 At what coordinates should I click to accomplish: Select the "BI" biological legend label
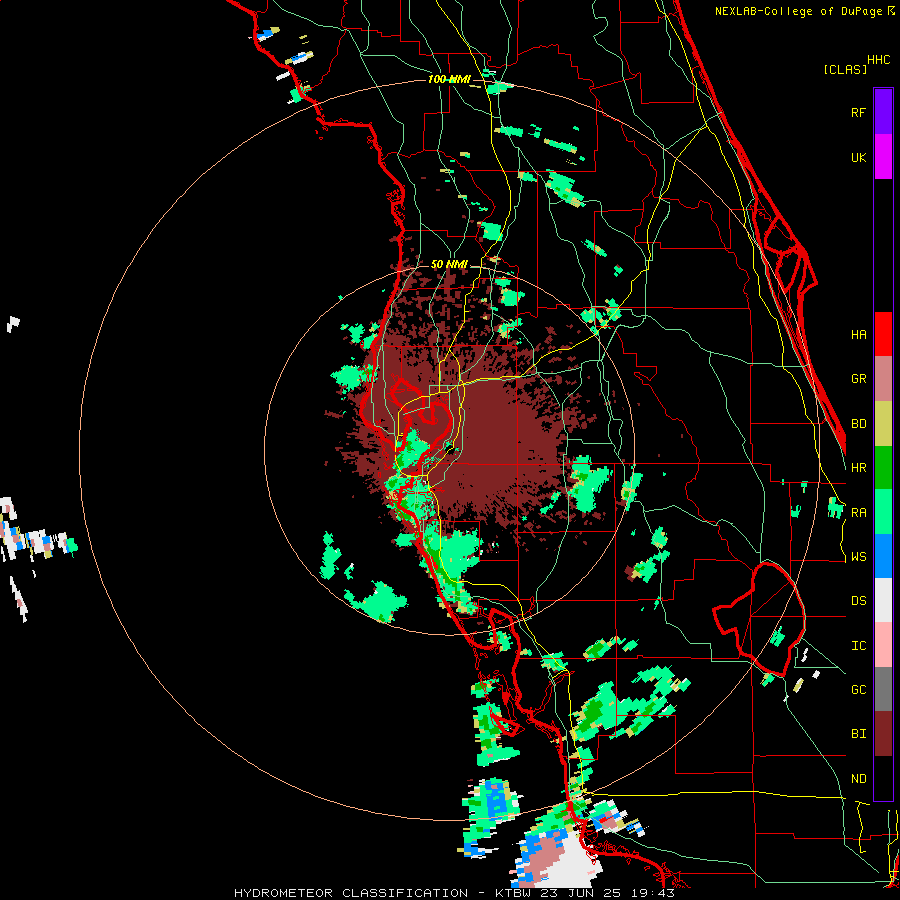(858, 734)
